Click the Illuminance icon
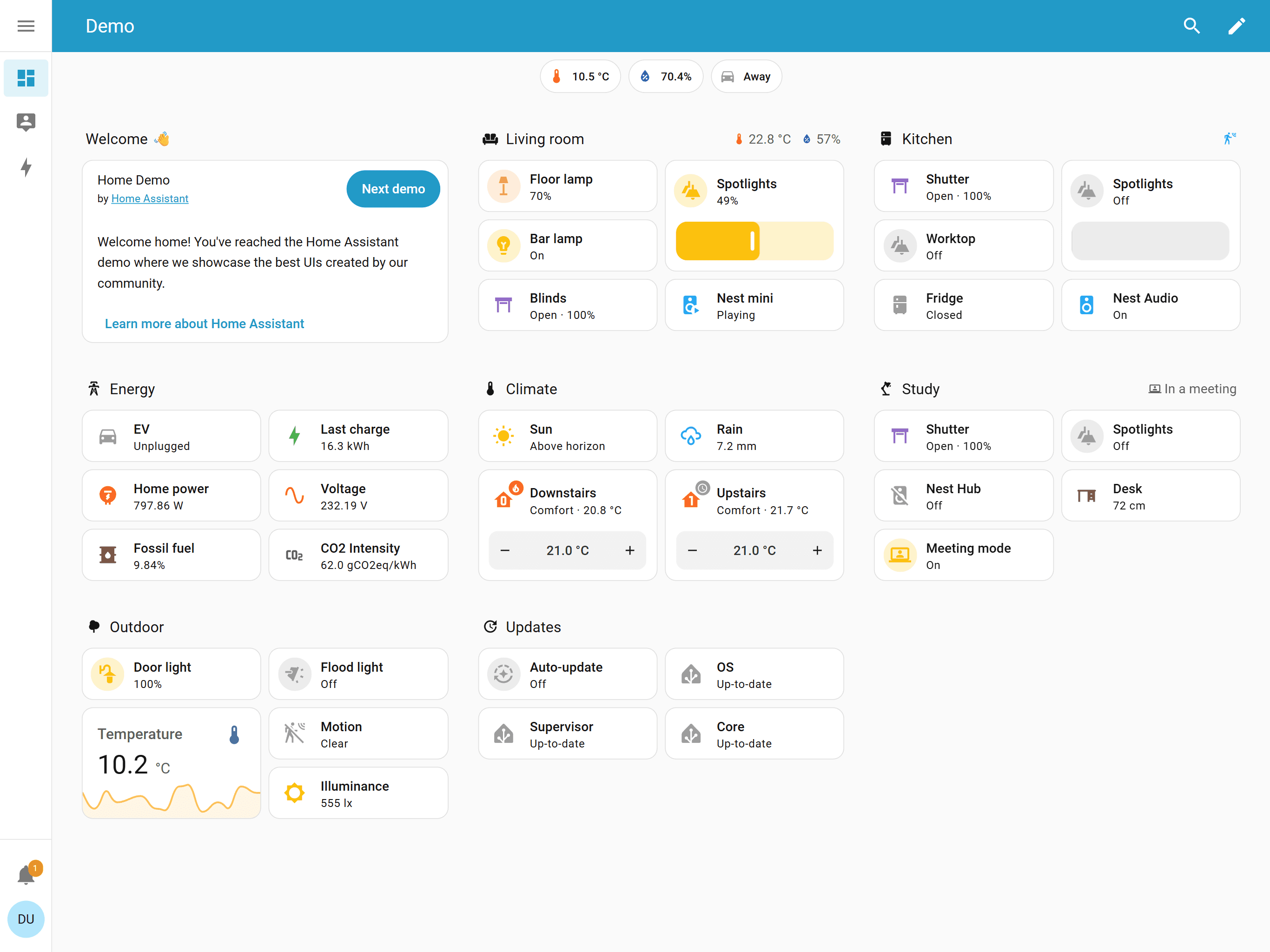1270x952 pixels. tap(295, 793)
